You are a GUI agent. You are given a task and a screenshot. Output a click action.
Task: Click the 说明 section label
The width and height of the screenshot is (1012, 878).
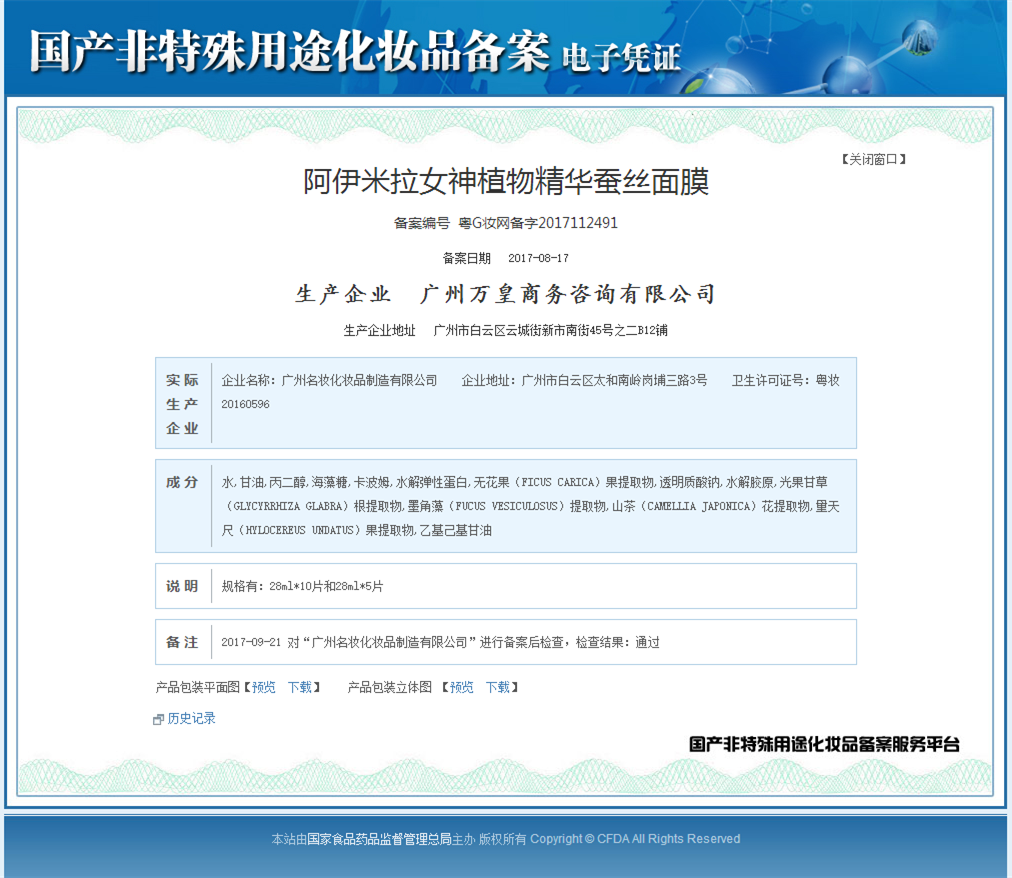point(182,586)
